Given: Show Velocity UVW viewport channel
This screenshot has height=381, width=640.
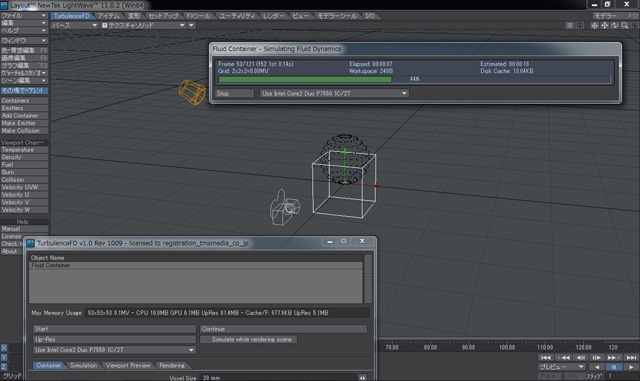Looking at the screenshot, I should 24,187.
